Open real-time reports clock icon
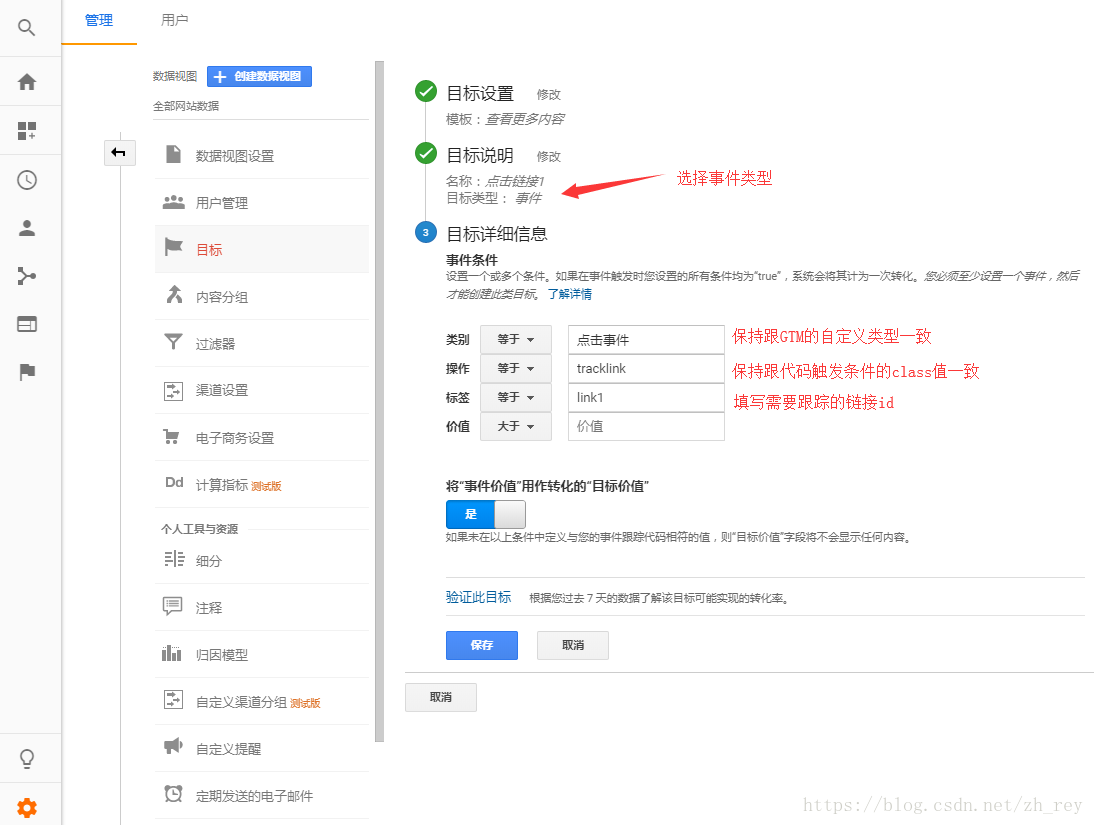The width and height of the screenshot is (1094, 825). 27,180
